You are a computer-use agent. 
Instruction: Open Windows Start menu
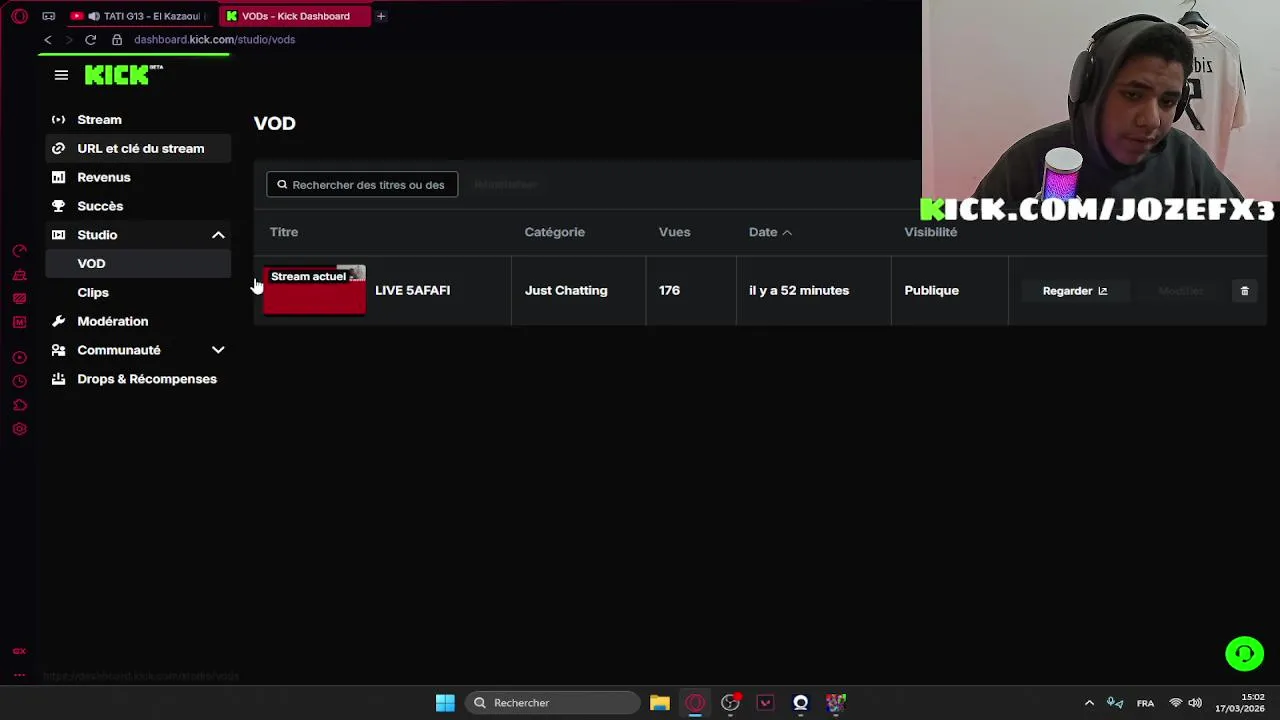click(x=445, y=703)
